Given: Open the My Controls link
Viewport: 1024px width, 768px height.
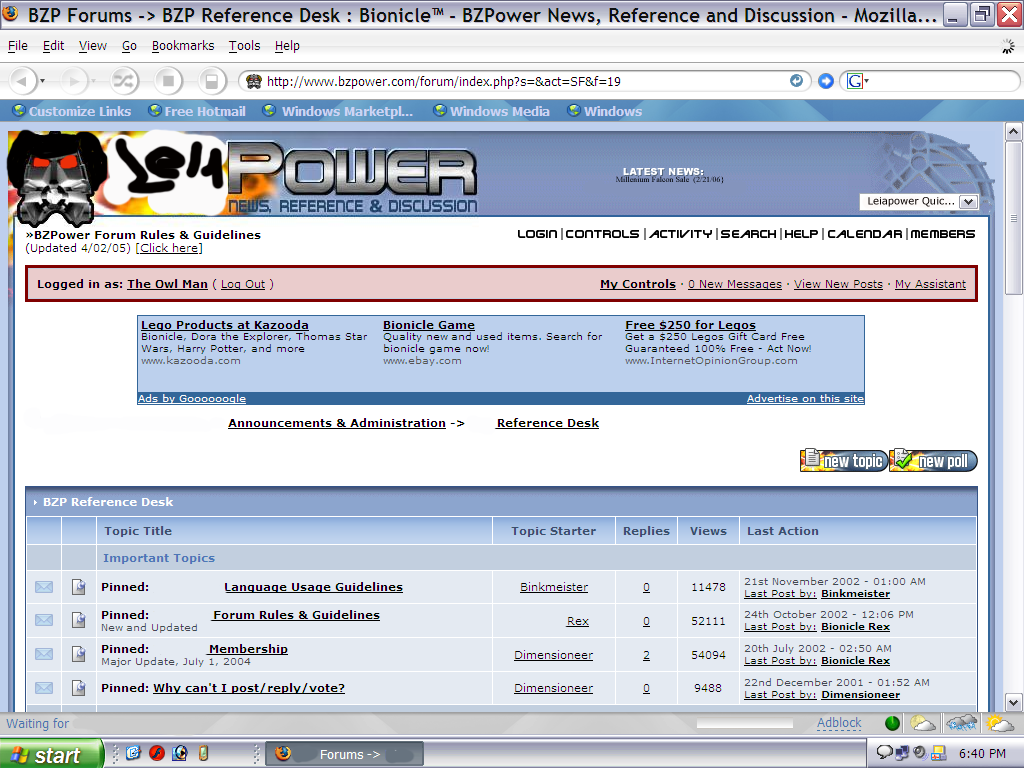Looking at the screenshot, I should point(637,284).
